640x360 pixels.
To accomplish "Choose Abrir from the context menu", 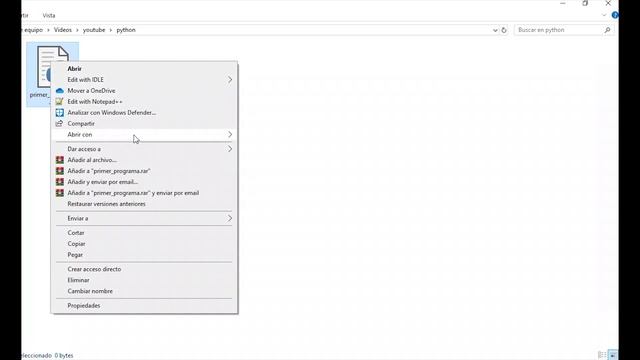I will tap(144, 69).
